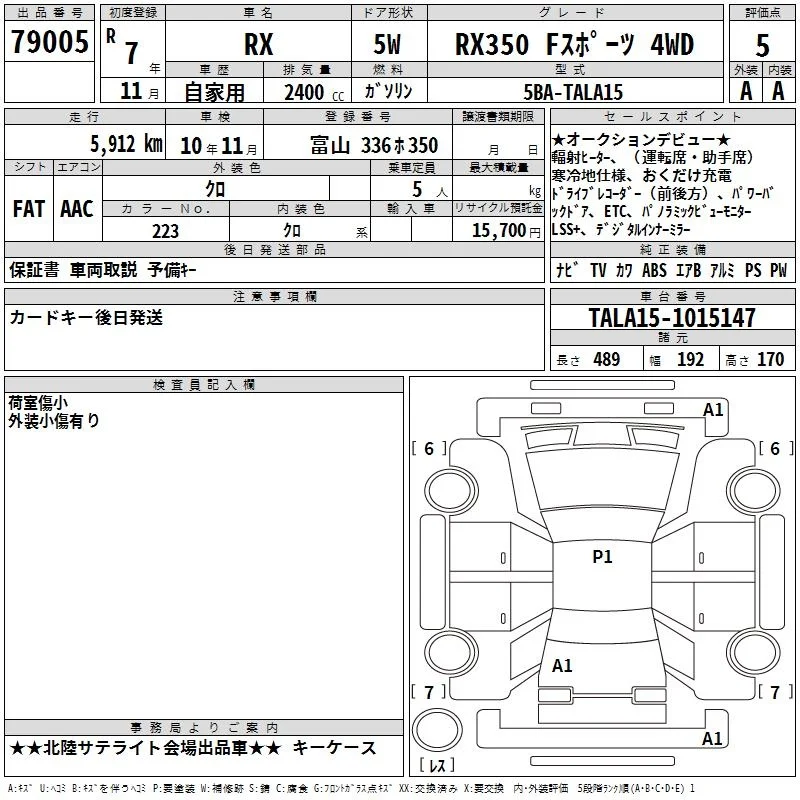Click chassis number TALA15-1015147
Viewport: 800px width, 800px height.
(672, 318)
